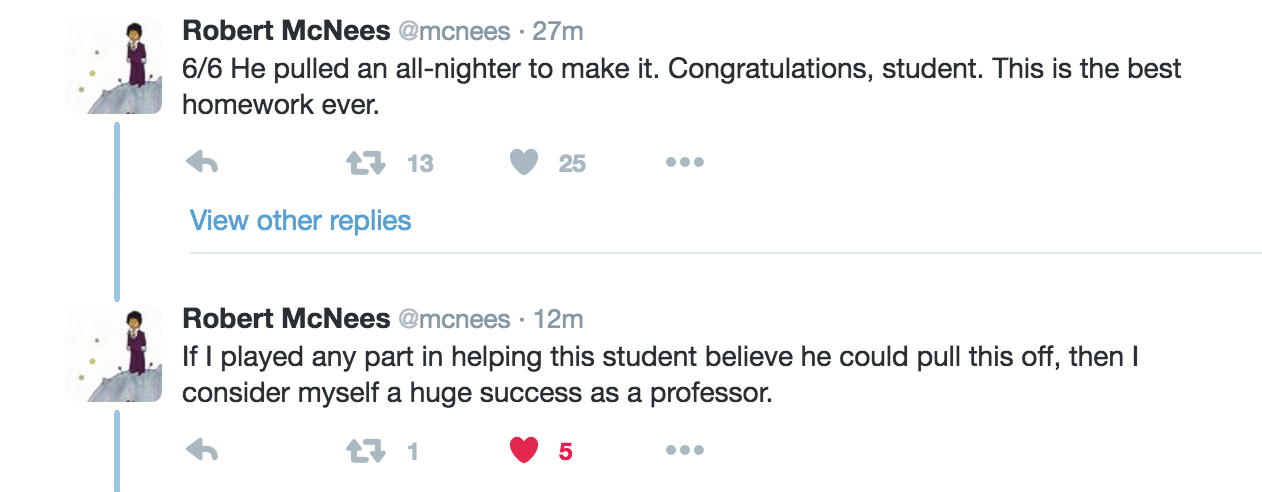Open Robert McNees name on the 27m tweet

point(286,31)
